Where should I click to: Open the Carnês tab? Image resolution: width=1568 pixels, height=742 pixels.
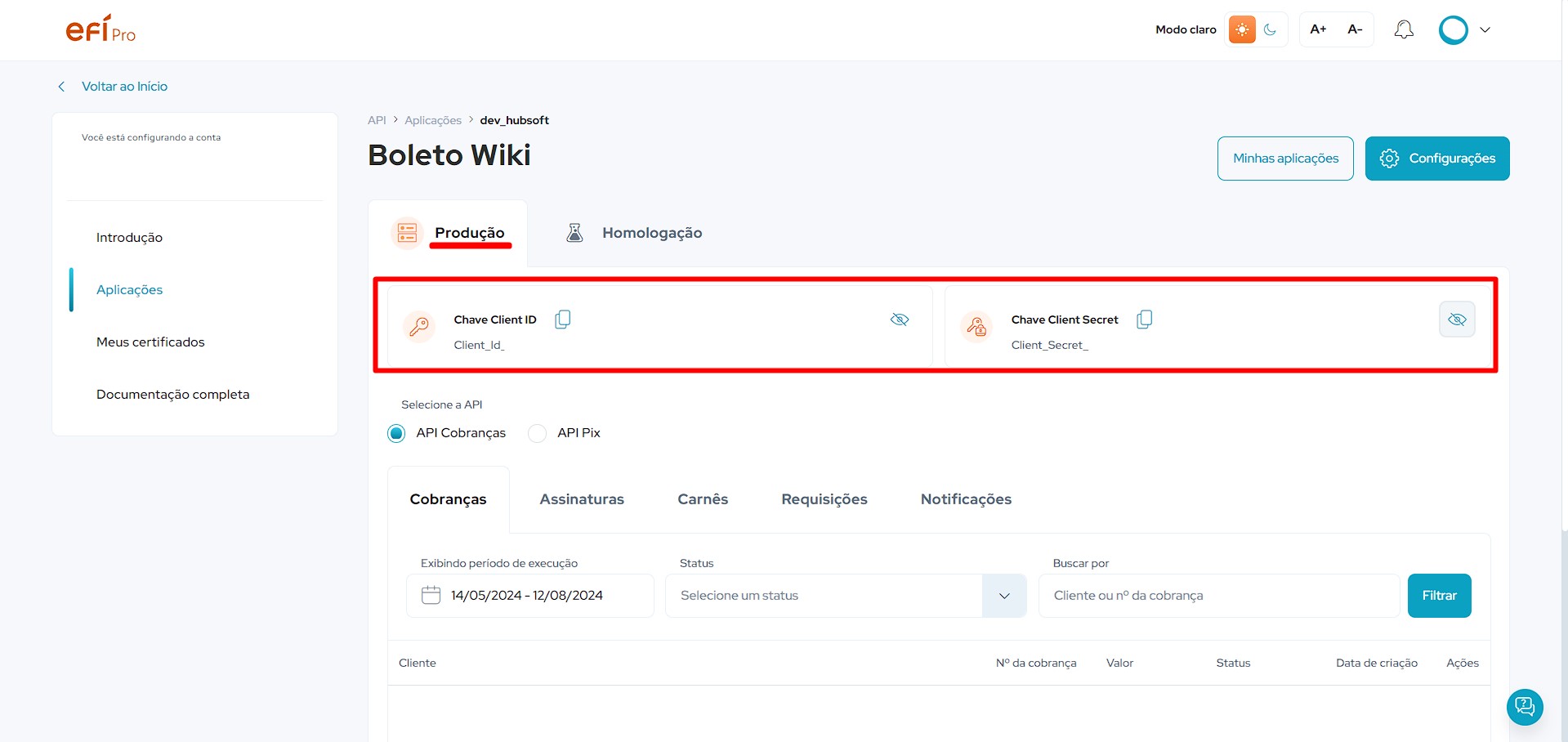tap(703, 499)
